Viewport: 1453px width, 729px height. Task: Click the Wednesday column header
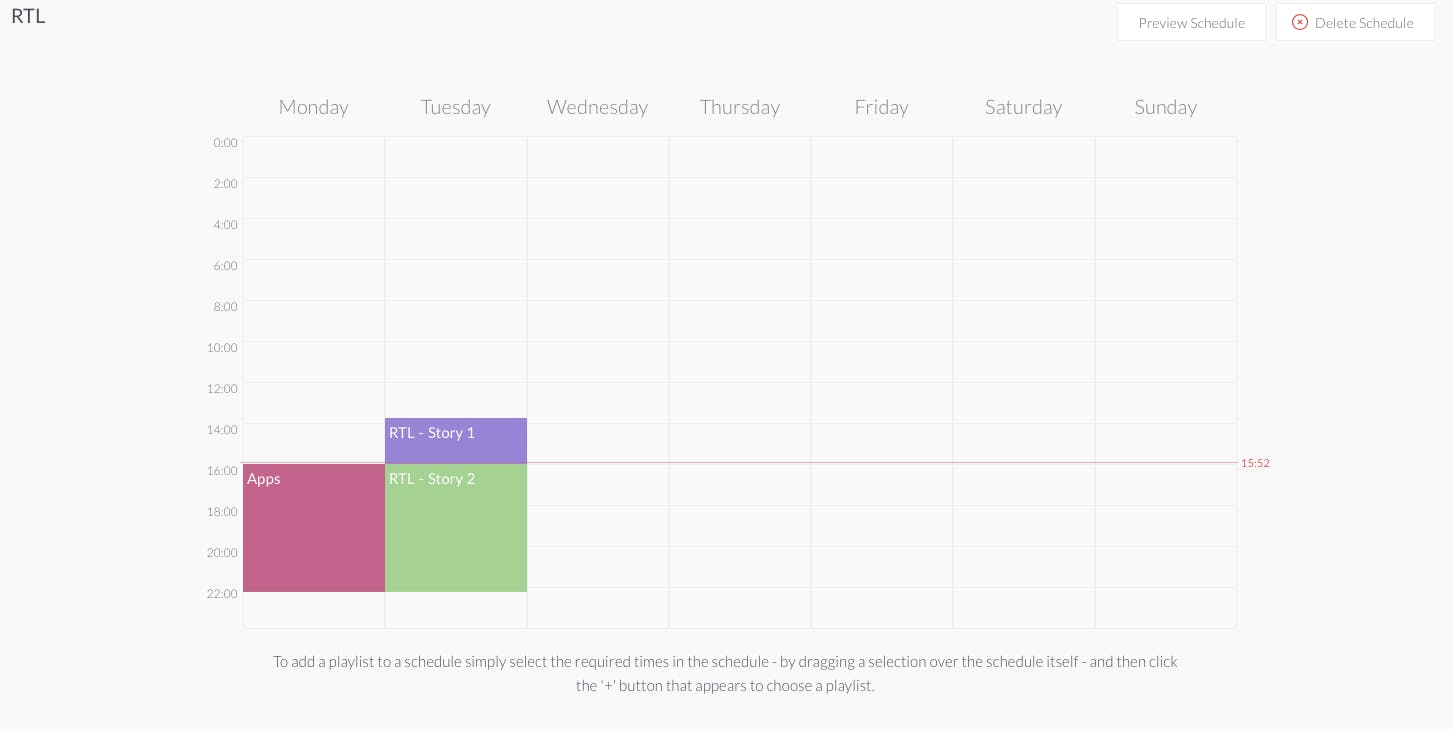click(x=598, y=107)
